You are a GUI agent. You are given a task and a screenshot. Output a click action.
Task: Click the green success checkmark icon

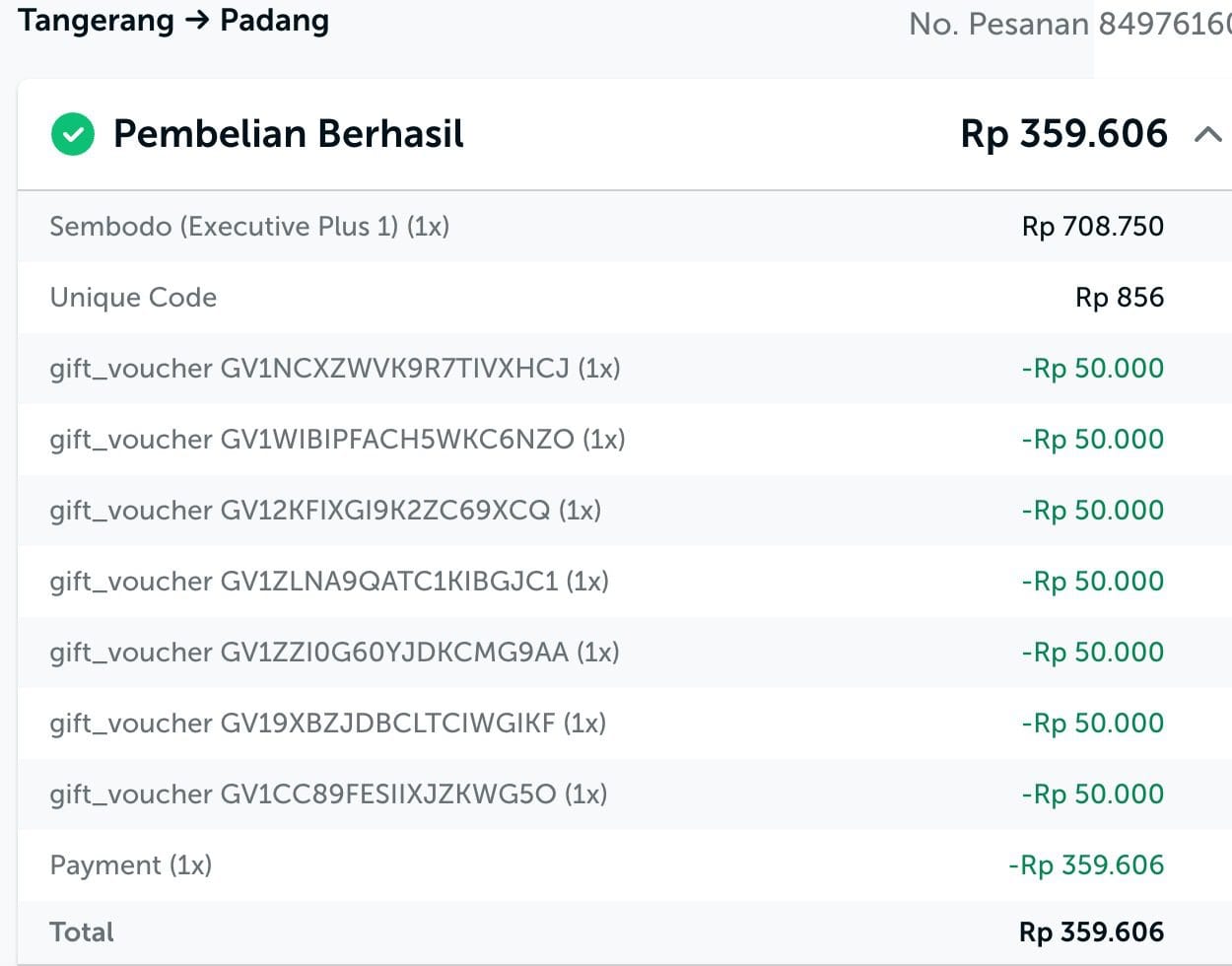73,134
